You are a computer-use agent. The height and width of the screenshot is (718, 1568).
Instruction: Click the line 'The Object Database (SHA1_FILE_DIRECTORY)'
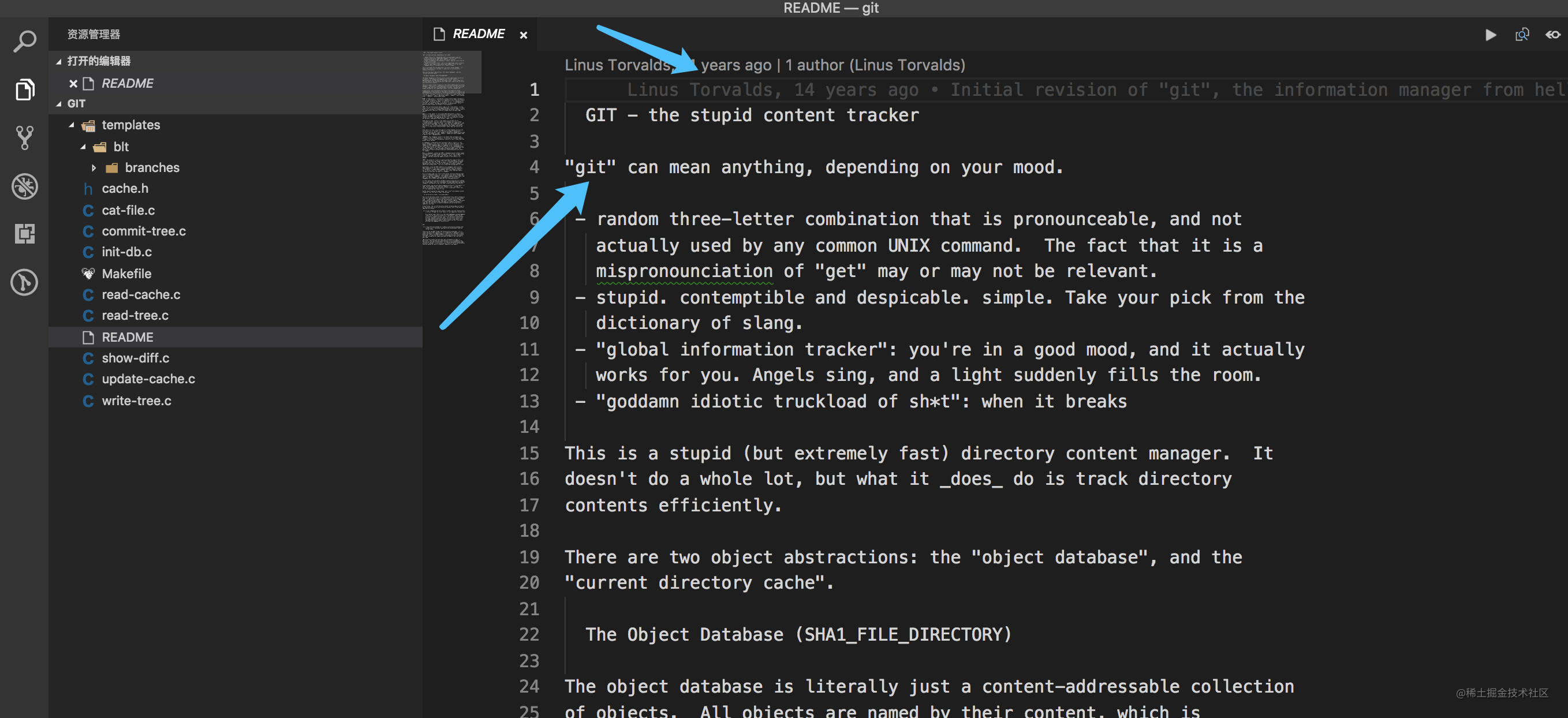point(798,635)
